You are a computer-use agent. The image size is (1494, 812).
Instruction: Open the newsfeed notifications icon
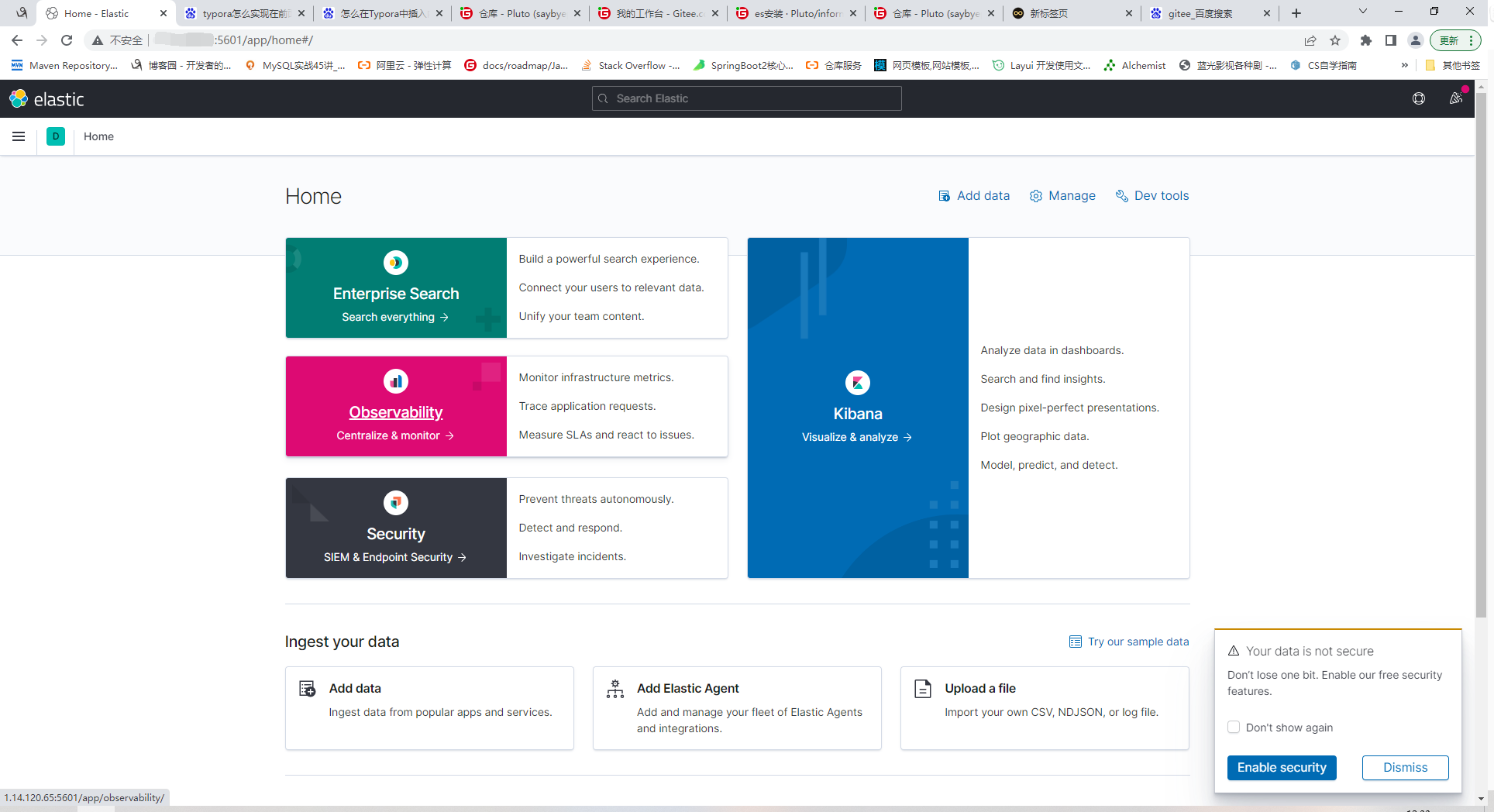point(1456,98)
